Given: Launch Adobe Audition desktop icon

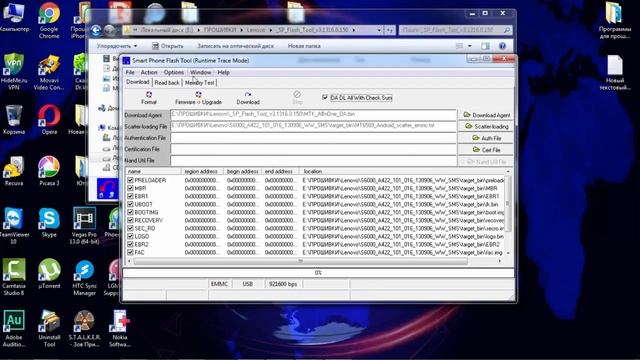Looking at the screenshot, I should click(x=13, y=329).
